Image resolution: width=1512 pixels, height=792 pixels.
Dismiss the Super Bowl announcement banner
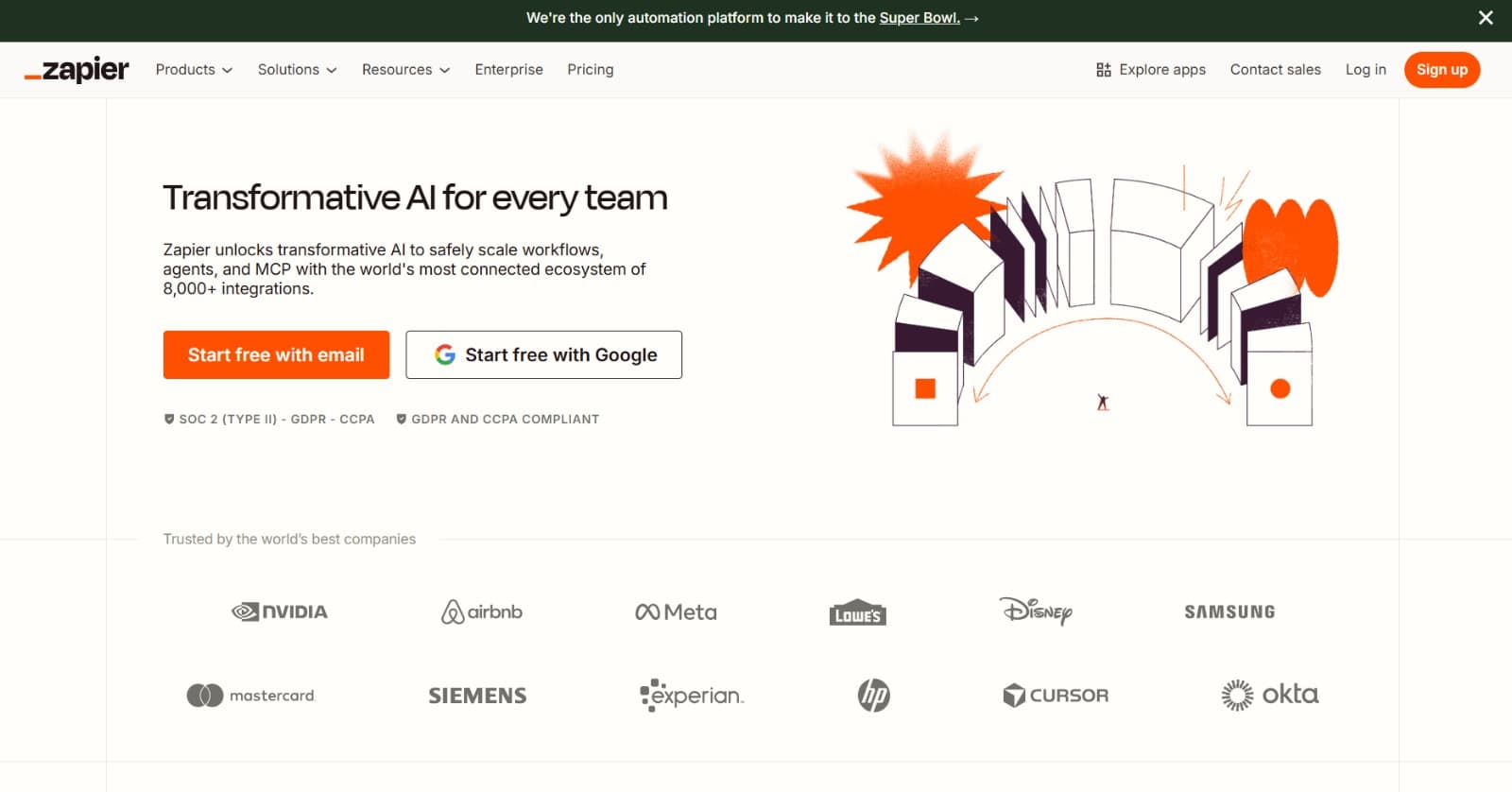[1486, 18]
